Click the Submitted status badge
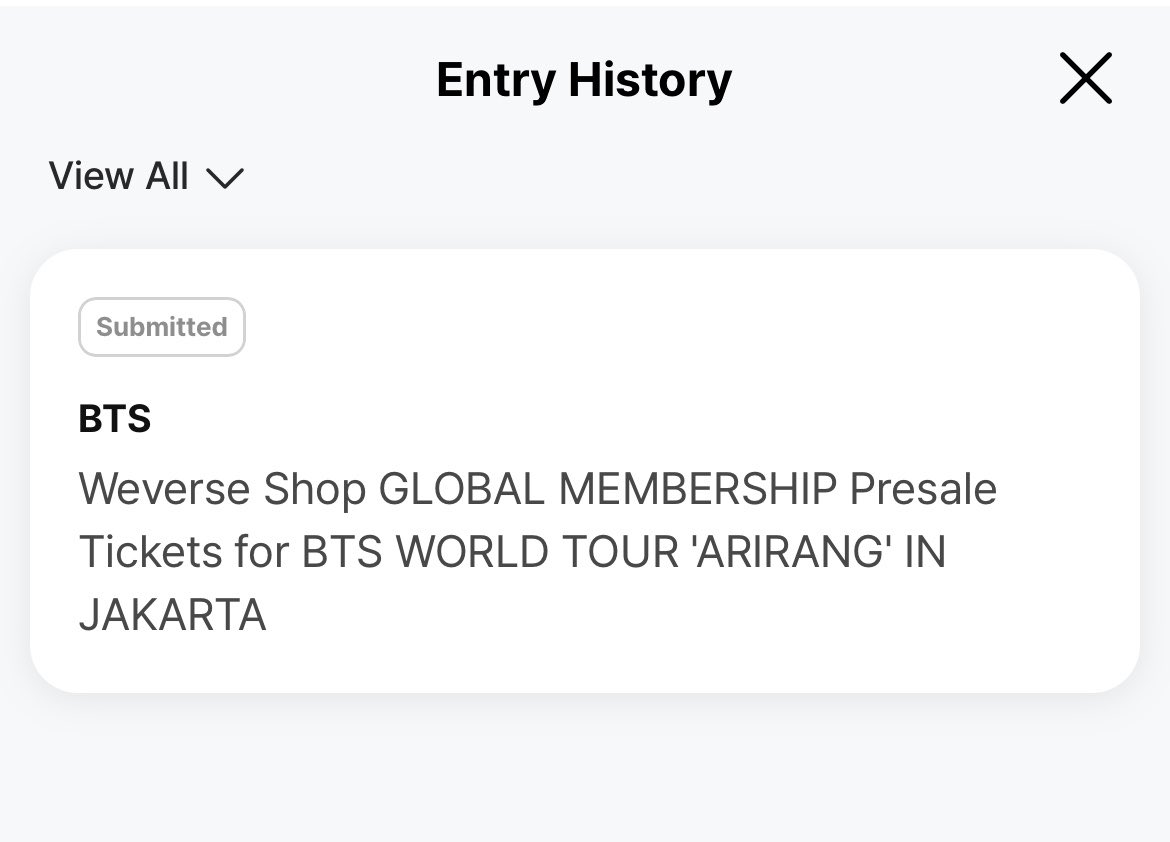 pyautogui.click(x=162, y=327)
